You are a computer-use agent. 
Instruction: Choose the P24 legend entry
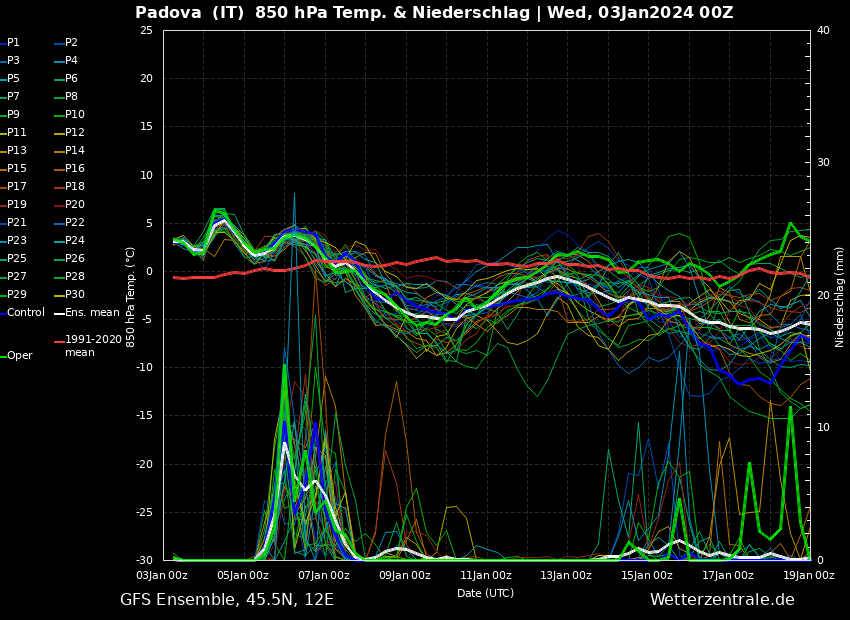(69, 240)
